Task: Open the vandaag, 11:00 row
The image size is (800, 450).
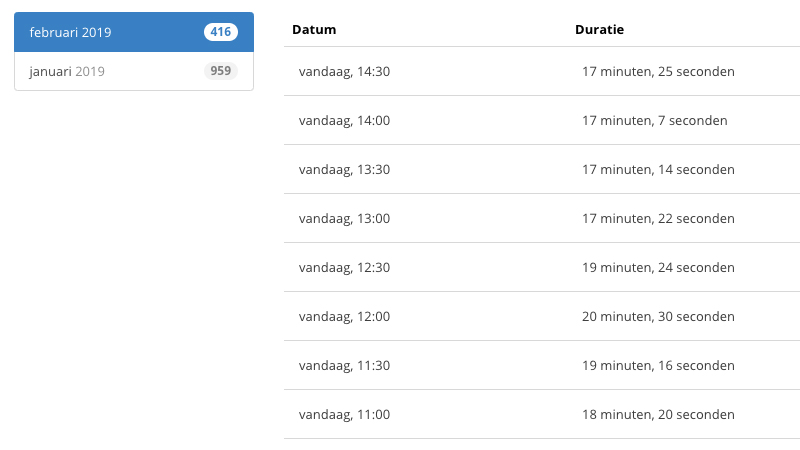Action: coord(542,414)
